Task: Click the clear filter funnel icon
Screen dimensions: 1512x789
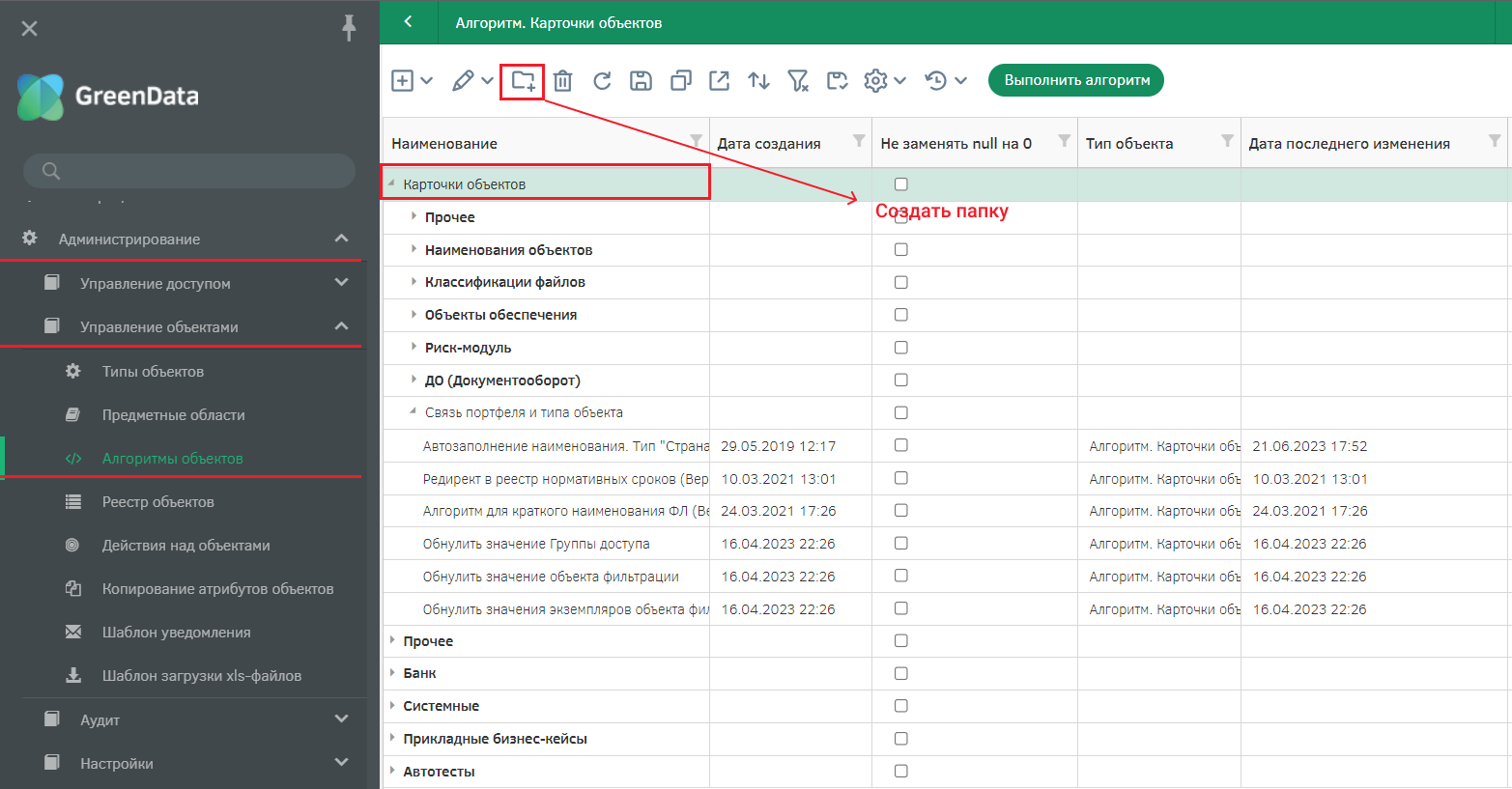Action: (798, 81)
